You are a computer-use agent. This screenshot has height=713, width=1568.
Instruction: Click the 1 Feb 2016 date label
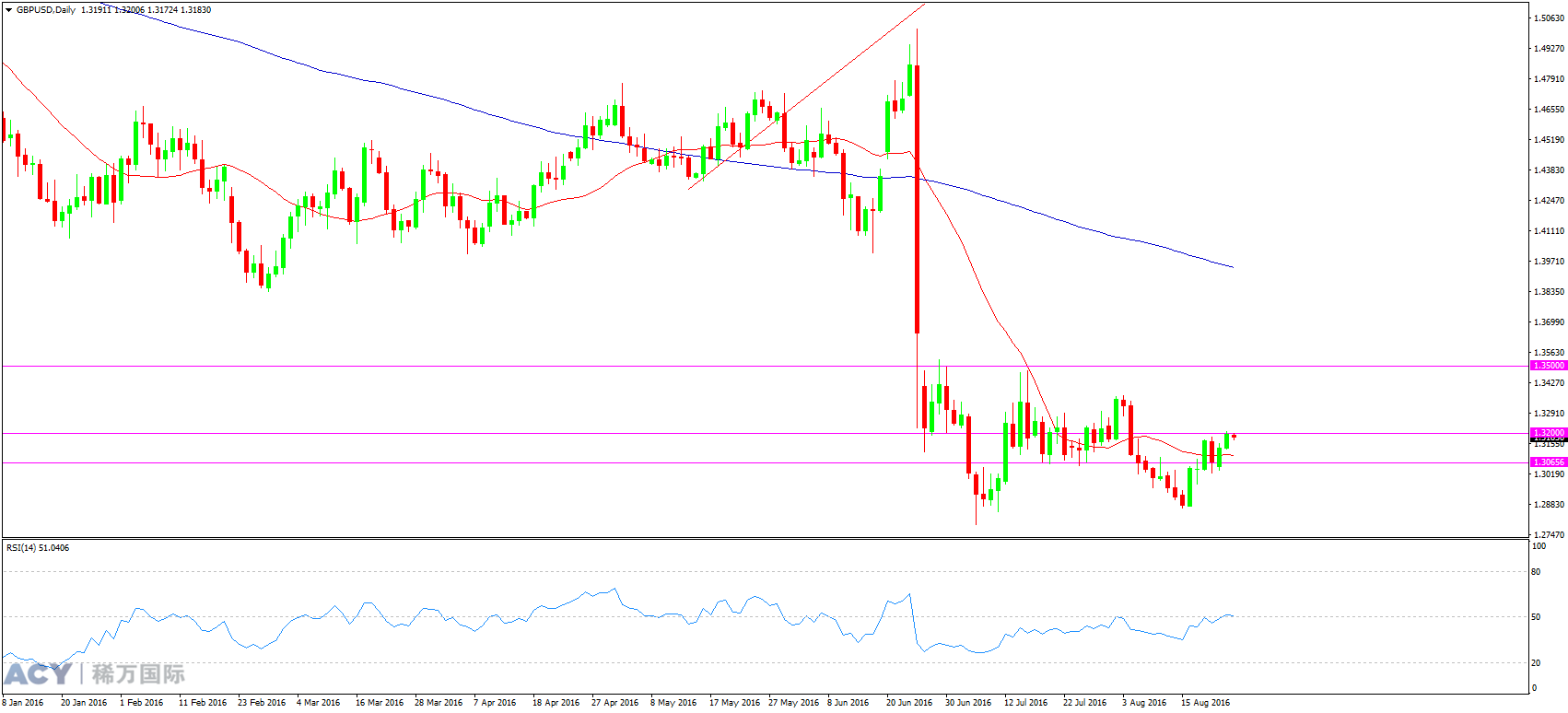click(142, 702)
